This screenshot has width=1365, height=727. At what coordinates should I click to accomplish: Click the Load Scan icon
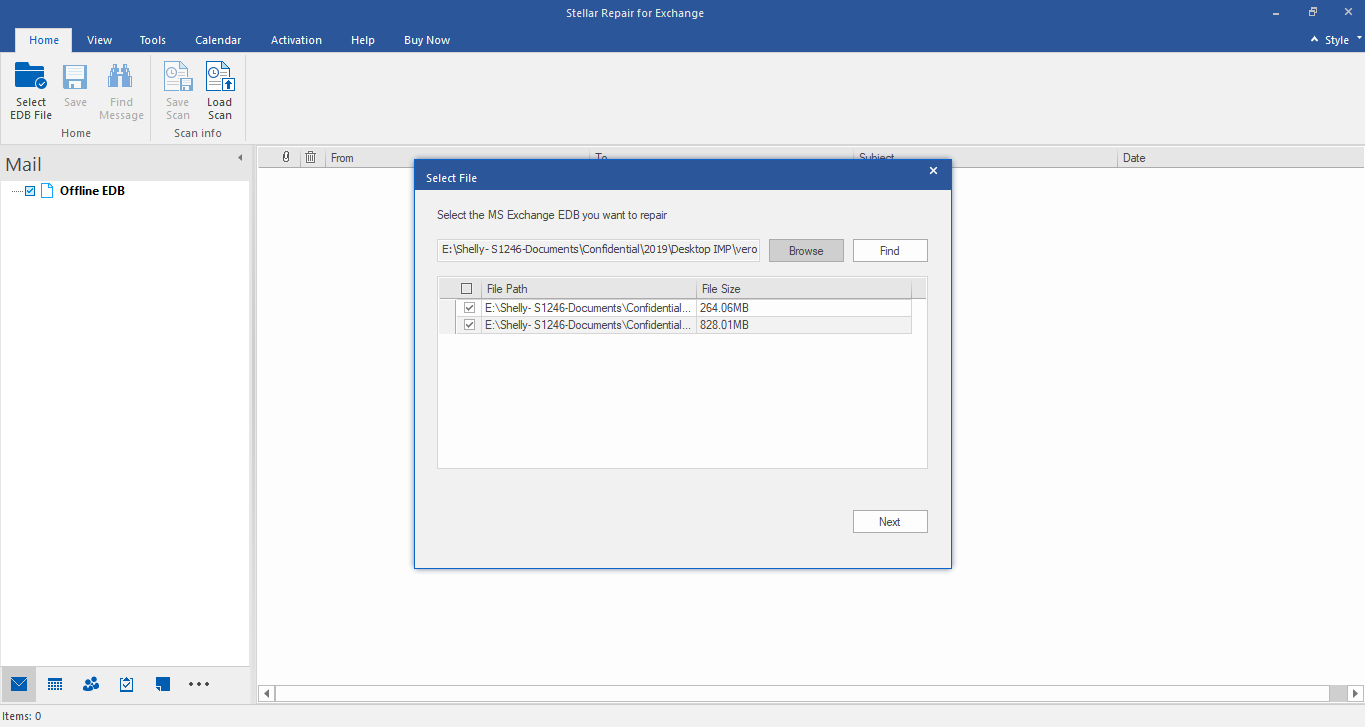[x=219, y=91]
